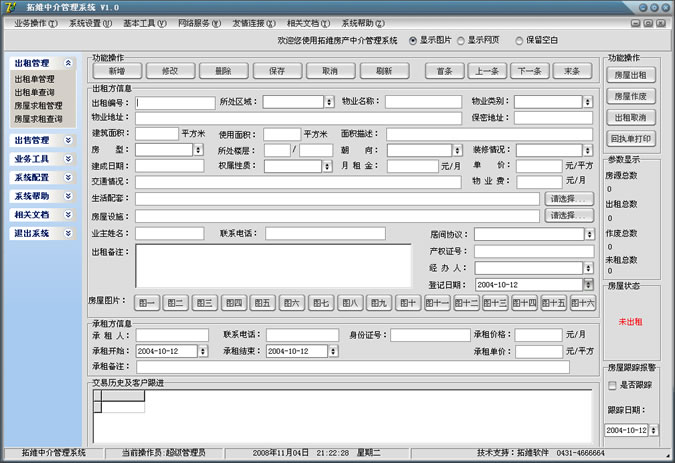Open the 业务操作 menu

(x=36, y=23)
